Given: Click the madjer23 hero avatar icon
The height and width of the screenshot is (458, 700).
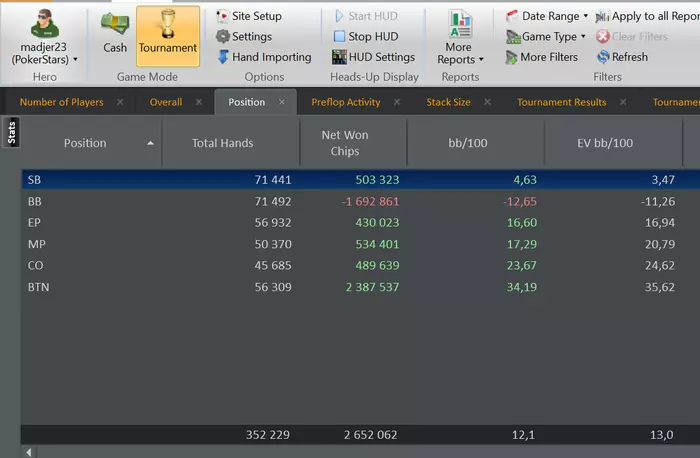Looking at the screenshot, I should (45, 23).
